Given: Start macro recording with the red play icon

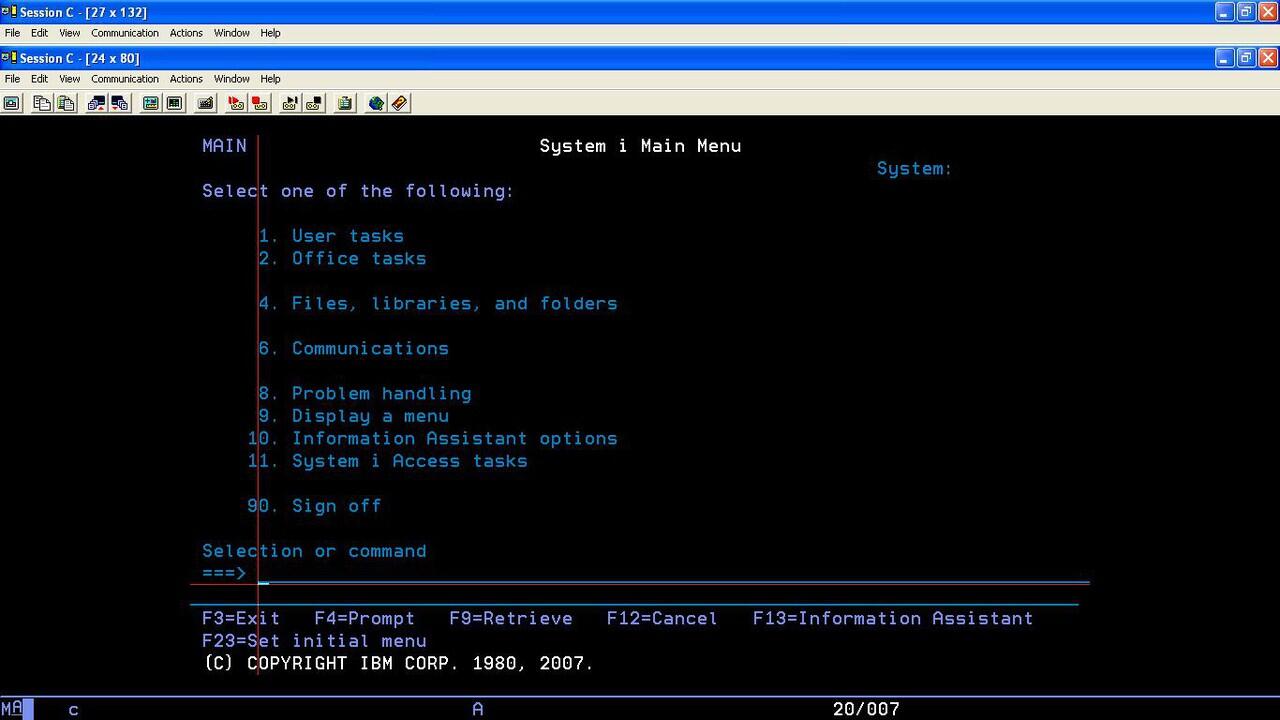Looking at the screenshot, I should tap(236, 103).
